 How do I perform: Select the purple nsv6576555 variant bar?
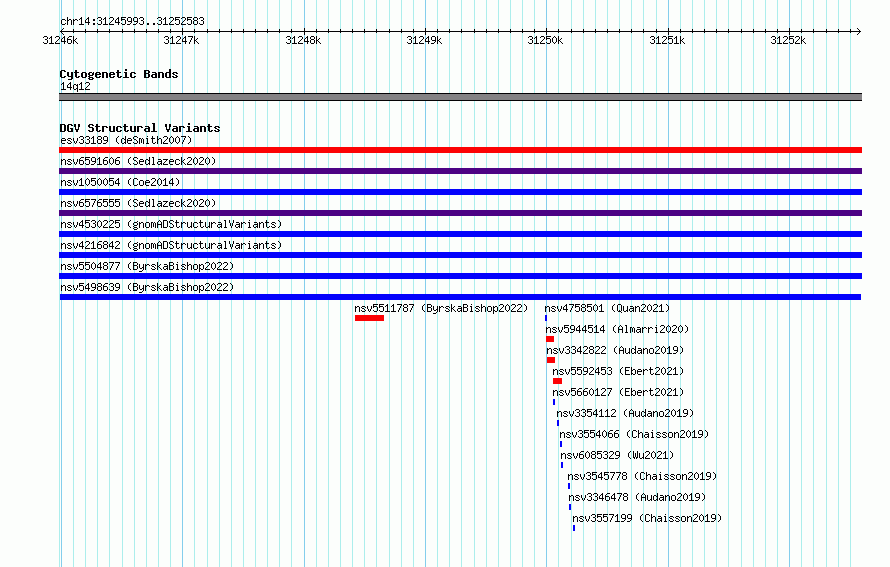click(x=460, y=213)
